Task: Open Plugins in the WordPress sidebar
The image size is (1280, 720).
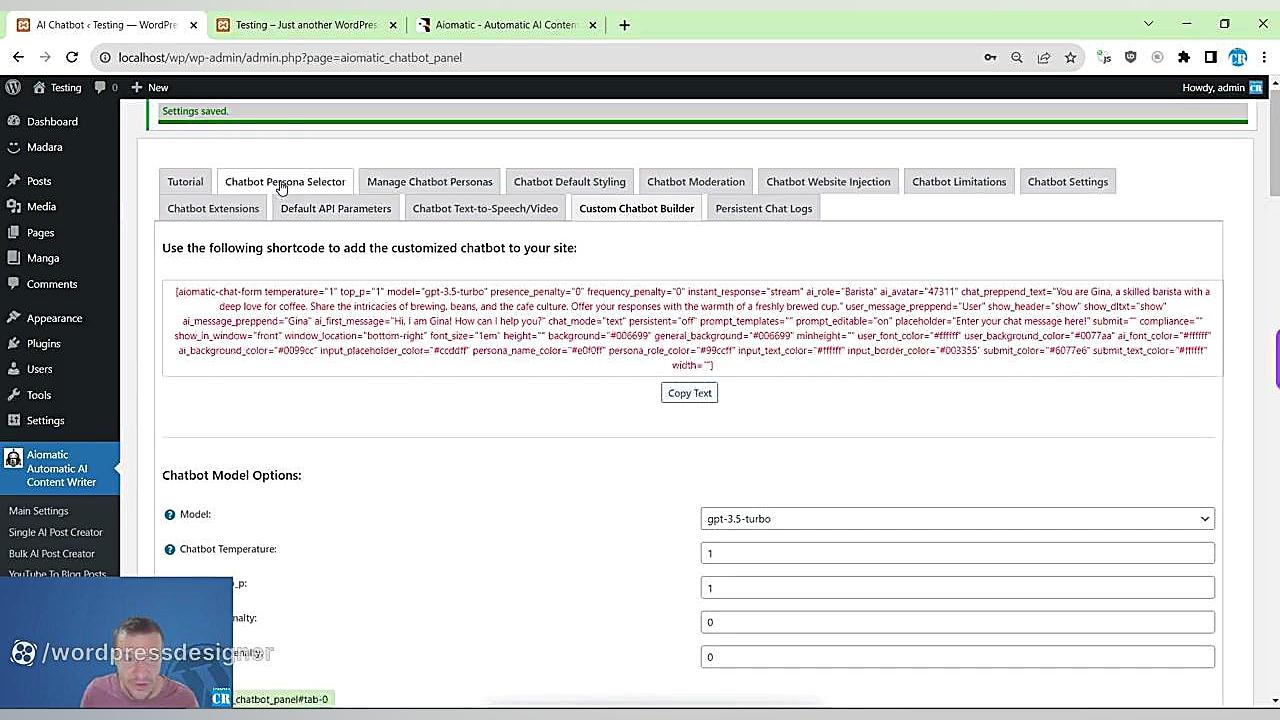Action: 44,343
